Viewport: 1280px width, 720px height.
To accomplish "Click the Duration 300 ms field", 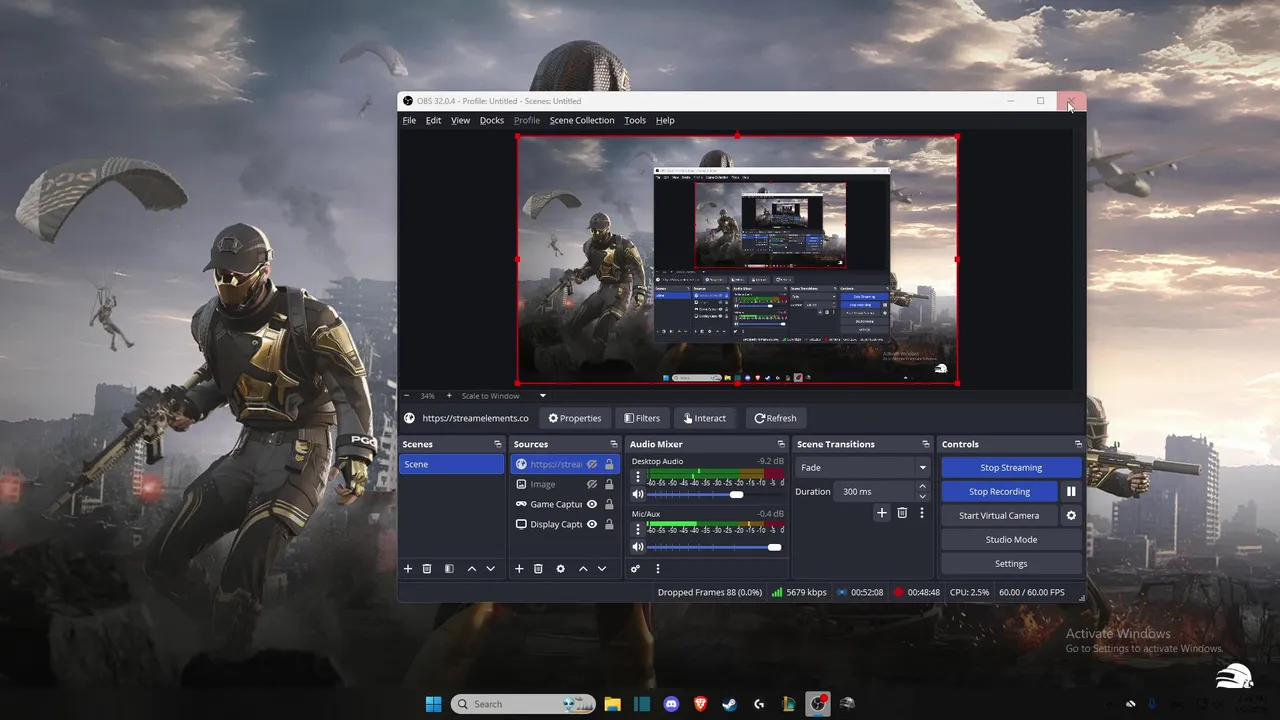I will click(x=875, y=492).
